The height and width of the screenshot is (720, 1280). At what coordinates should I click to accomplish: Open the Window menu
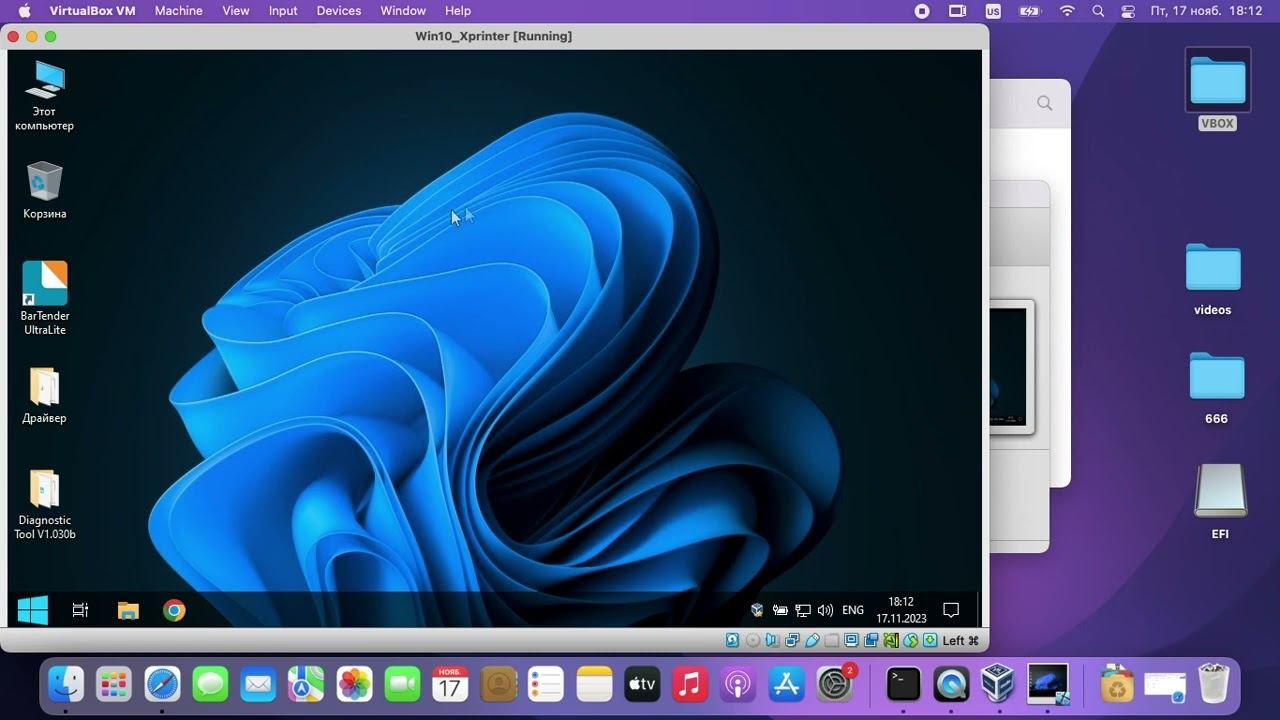[x=404, y=11]
